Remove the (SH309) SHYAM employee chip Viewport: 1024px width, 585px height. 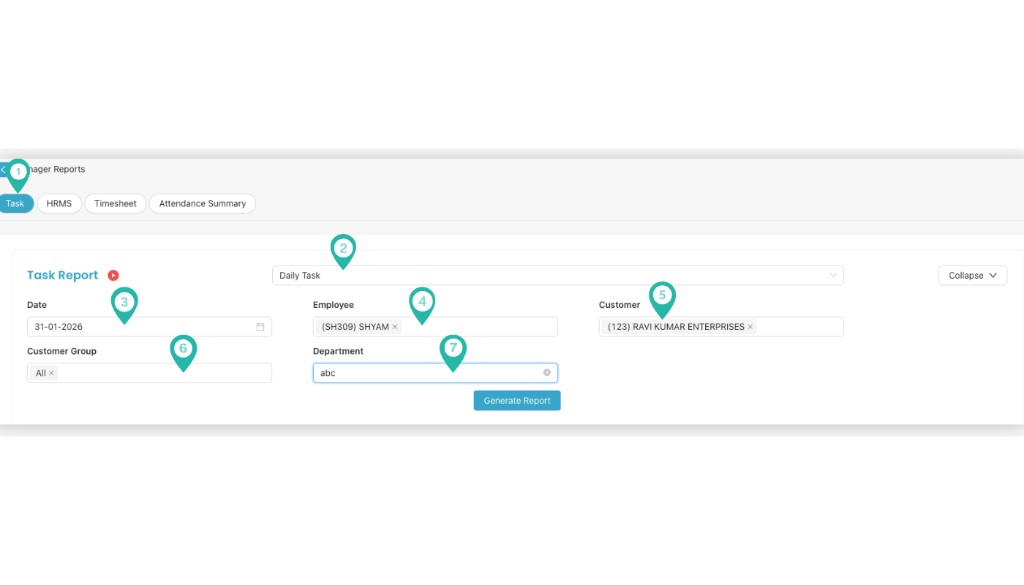coord(396,326)
